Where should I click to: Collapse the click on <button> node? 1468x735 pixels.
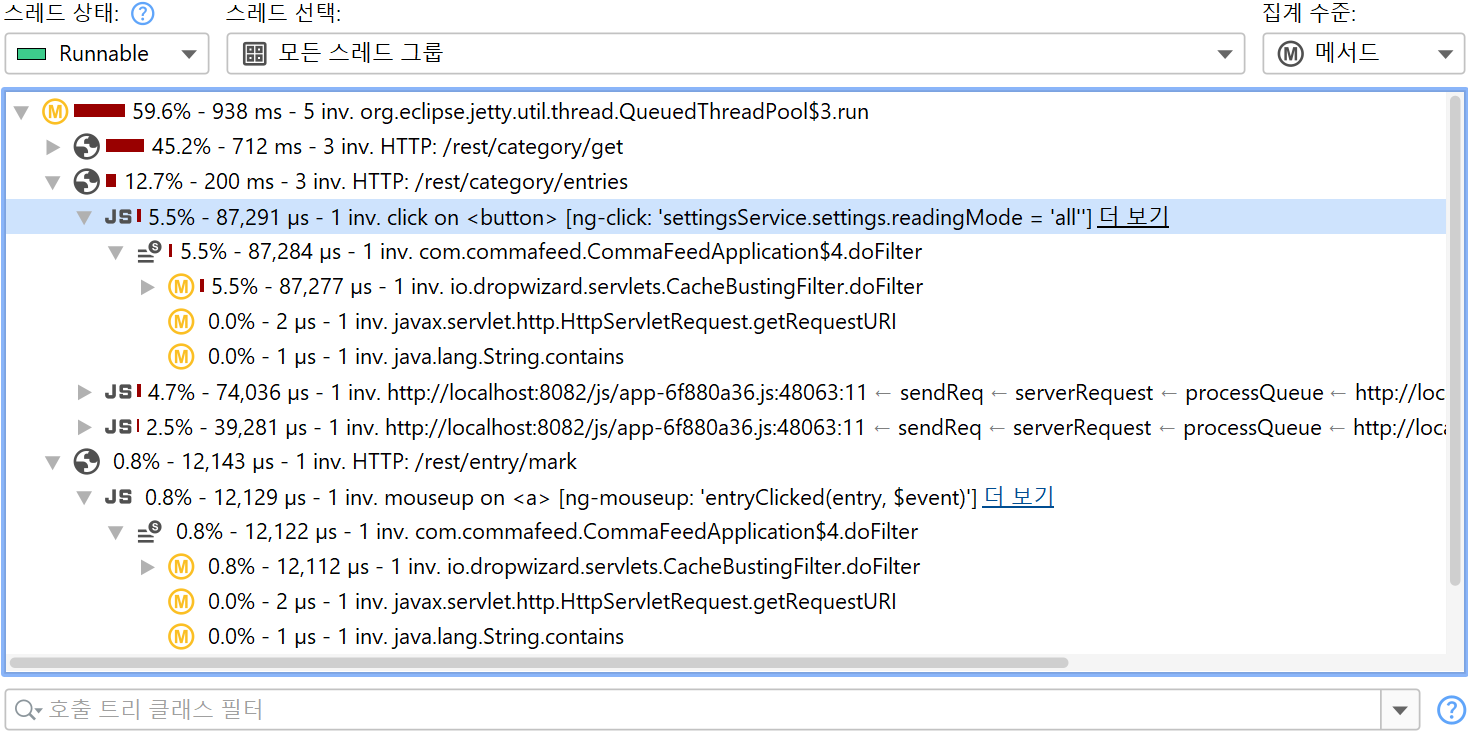(85, 217)
